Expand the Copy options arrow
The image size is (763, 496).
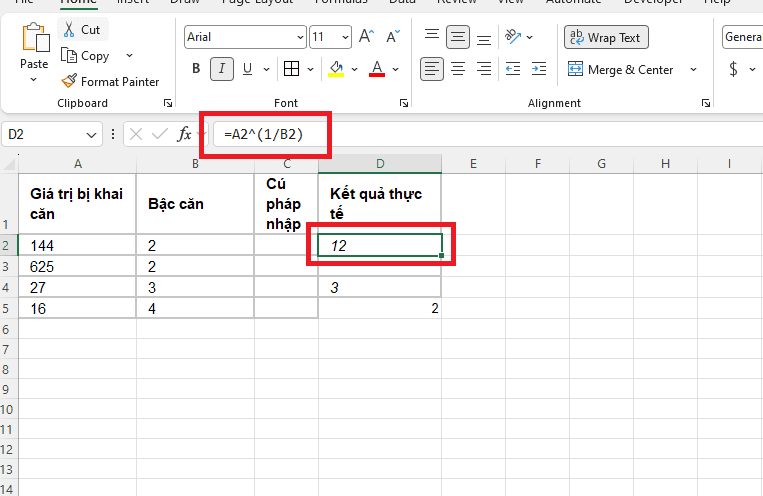pyautogui.click(x=129, y=55)
